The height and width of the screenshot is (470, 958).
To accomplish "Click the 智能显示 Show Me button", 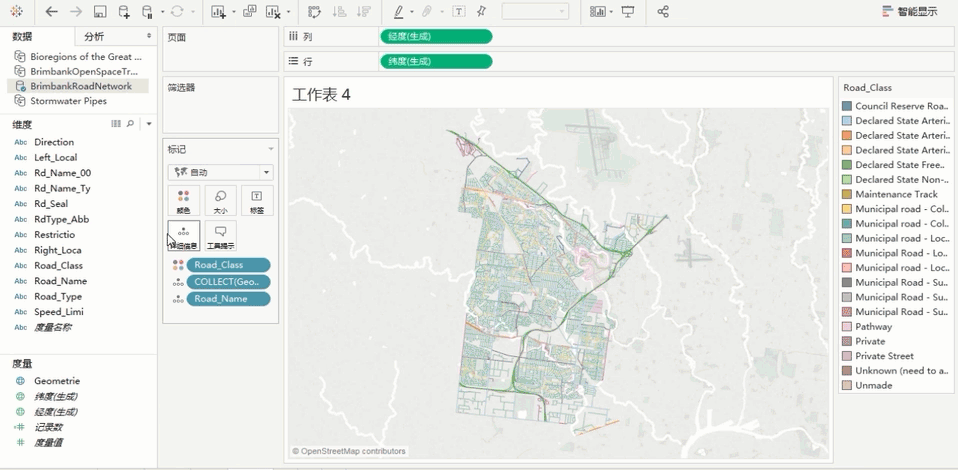I will tap(908, 12).
